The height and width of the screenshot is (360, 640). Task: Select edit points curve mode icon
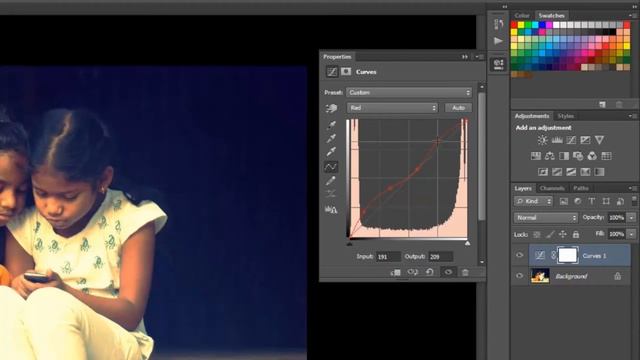point(331,167)
